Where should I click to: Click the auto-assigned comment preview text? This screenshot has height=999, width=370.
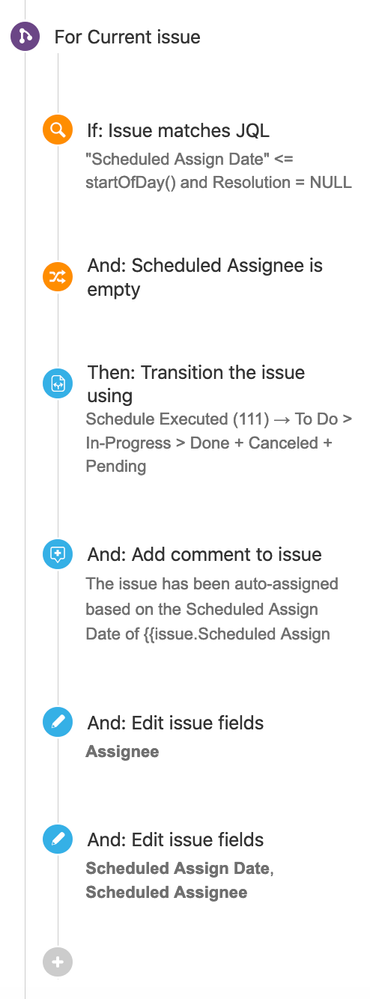coord(212,609)
